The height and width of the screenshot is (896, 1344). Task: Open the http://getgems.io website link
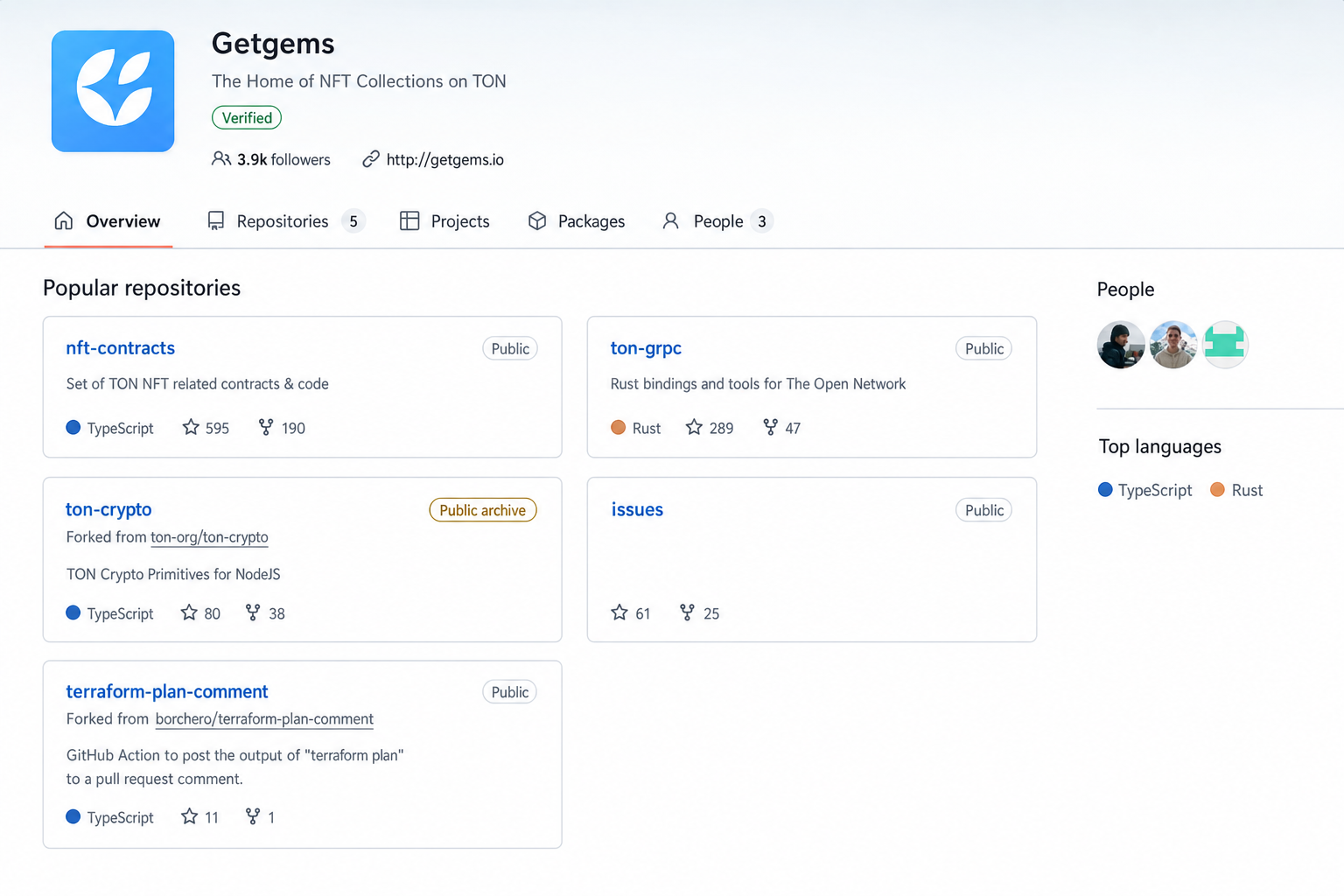click(x=444, y=159)
